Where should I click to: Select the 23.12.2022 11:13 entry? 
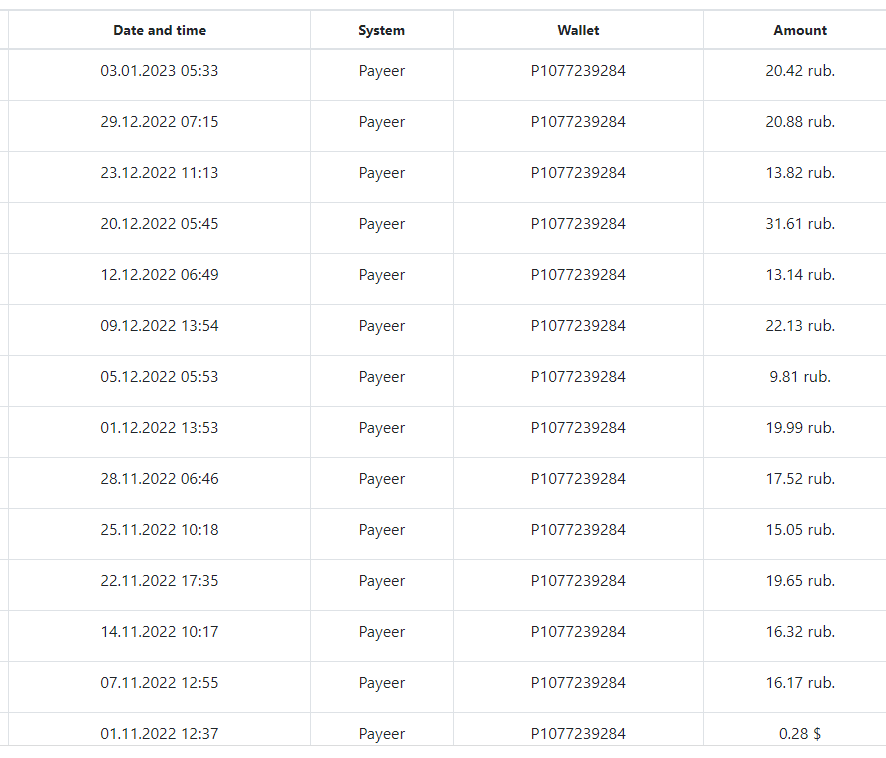(159, 173)
